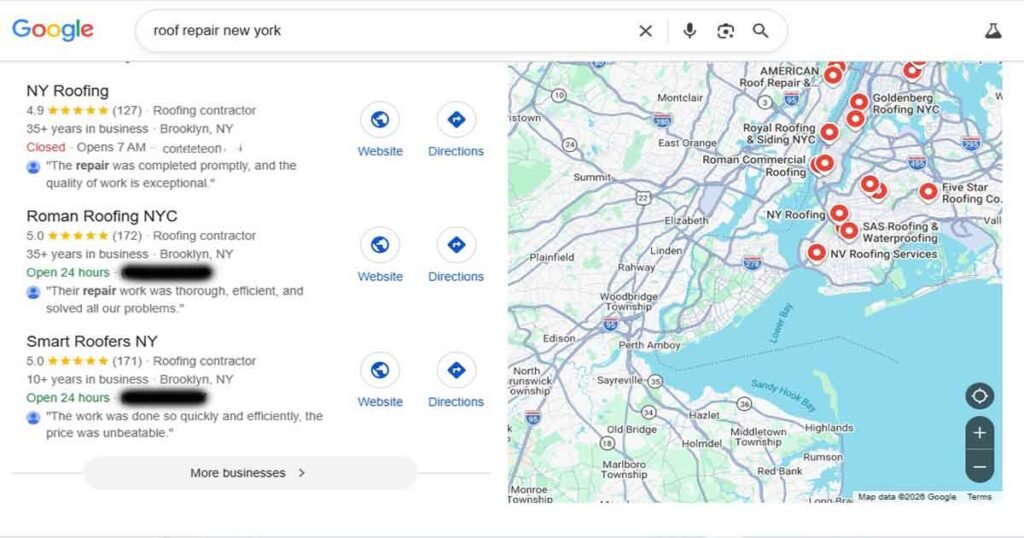The width and height of the screenshot is (1024, 538).
Task: Select SAS Roofing & Waterproofing map pin
Action: (849, 230)
